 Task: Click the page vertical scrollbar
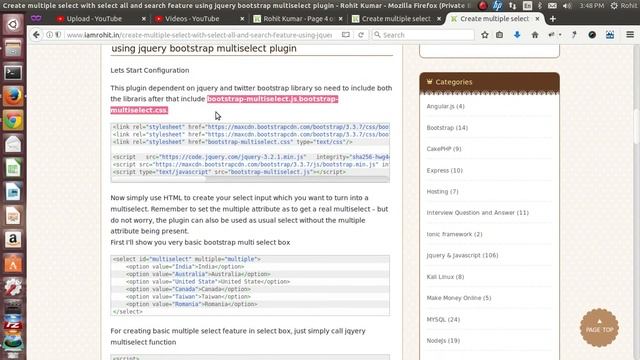point(637,127)
